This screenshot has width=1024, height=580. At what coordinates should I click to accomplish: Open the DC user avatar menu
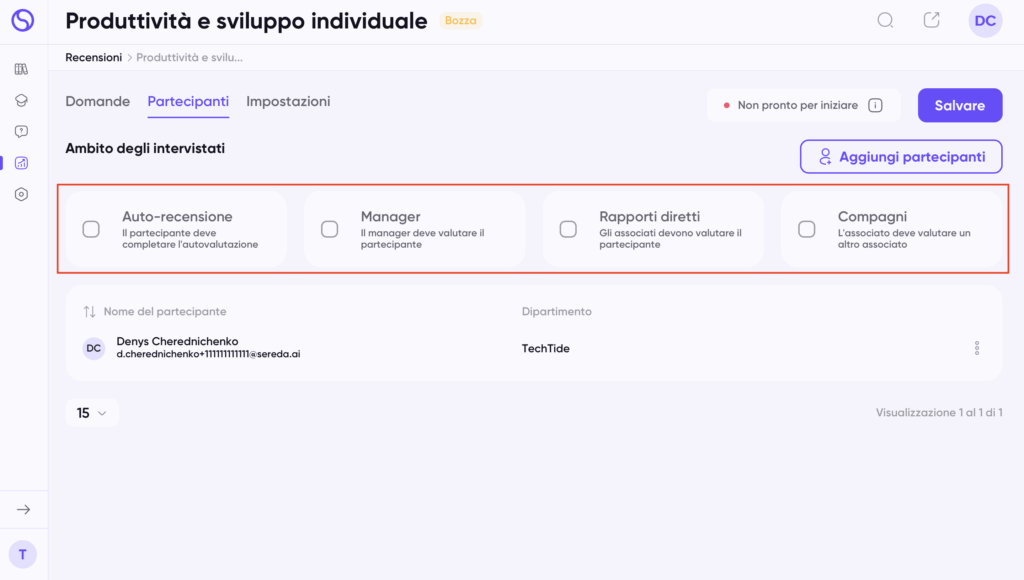985,21
